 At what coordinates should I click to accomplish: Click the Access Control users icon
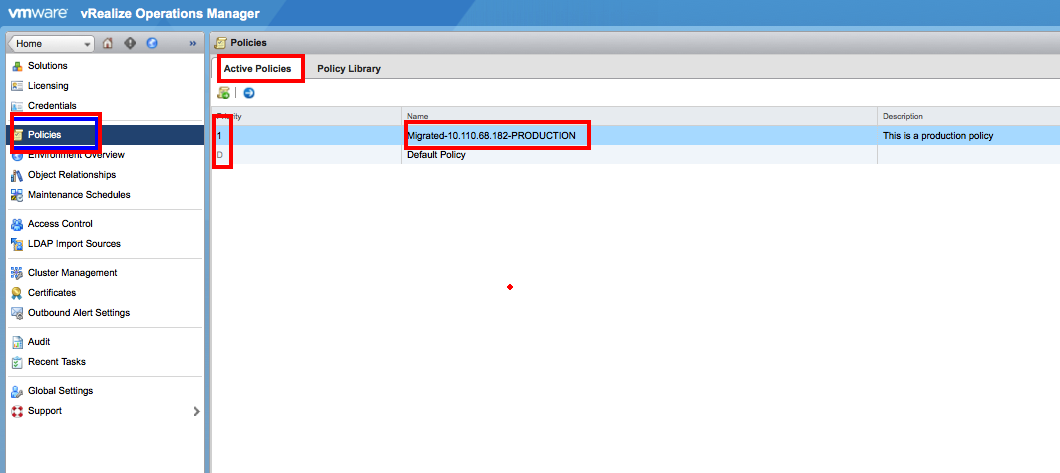[x=18, y=224]
